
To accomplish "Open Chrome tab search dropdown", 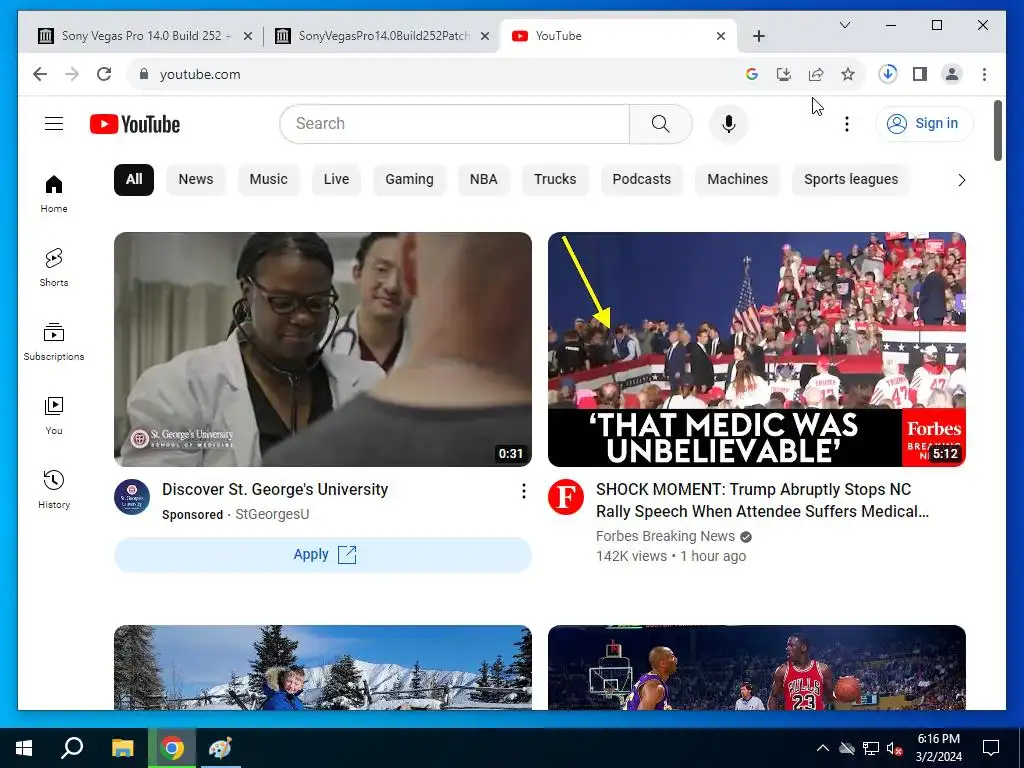I will [844, 25].
